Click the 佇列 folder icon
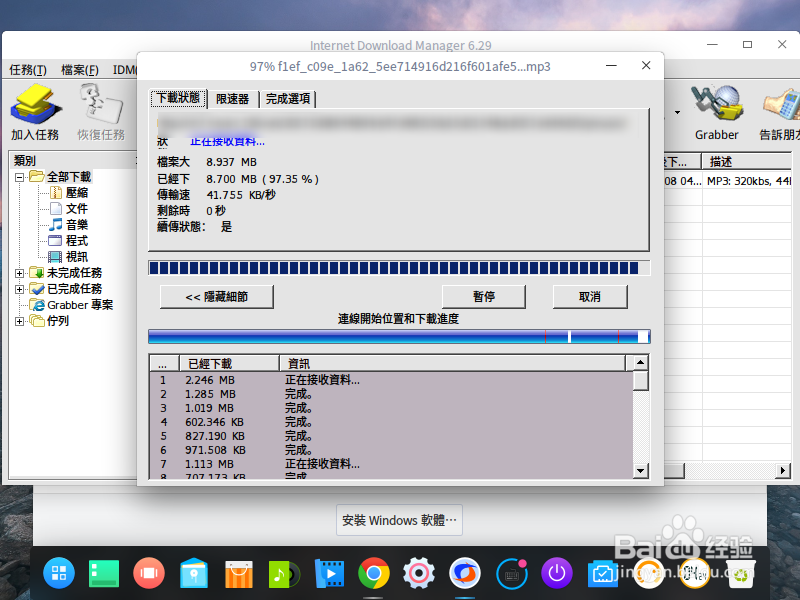 point(37,321)
